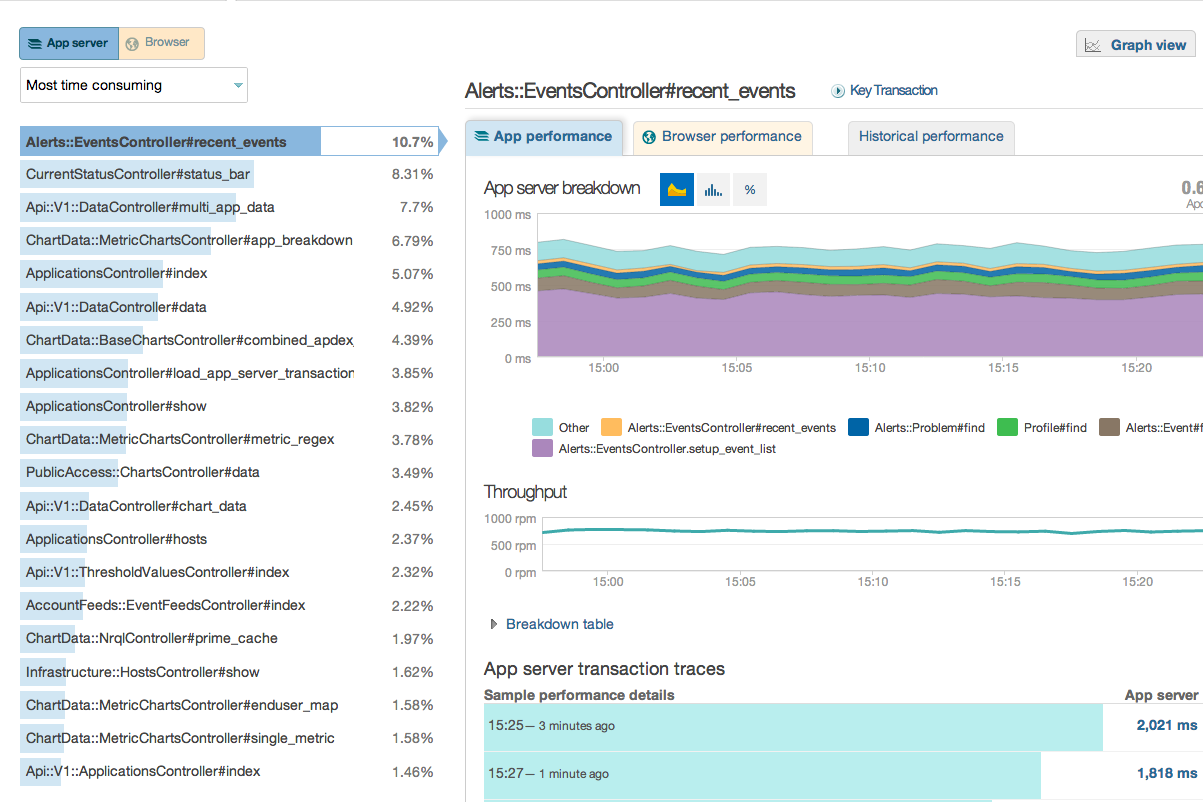Viewport: 1203px width, 802px height.
Task: Switch to the Browser performance tab
Action: tap(731, 137)
